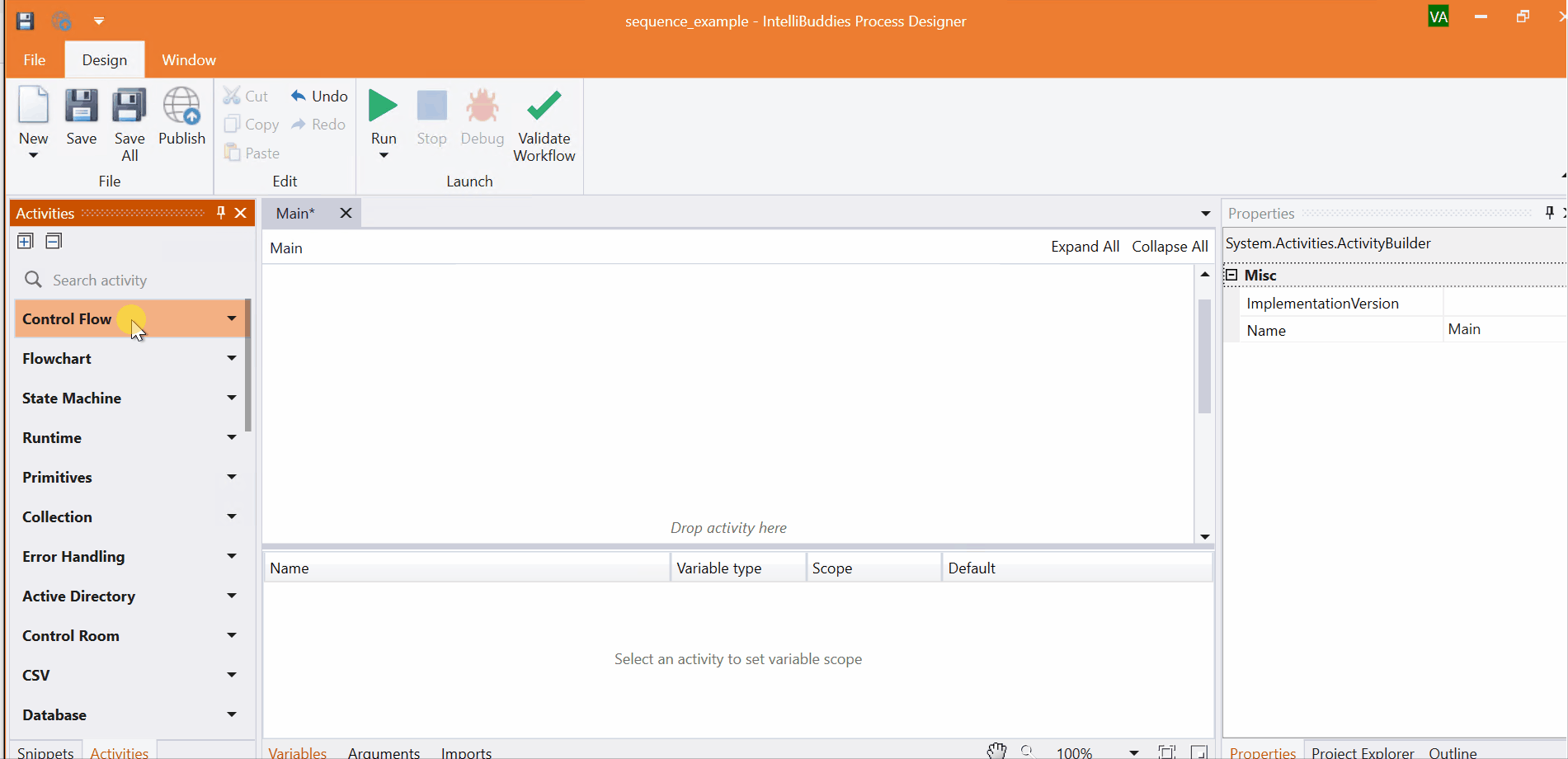Close the Main* tab

pos(346,213)
